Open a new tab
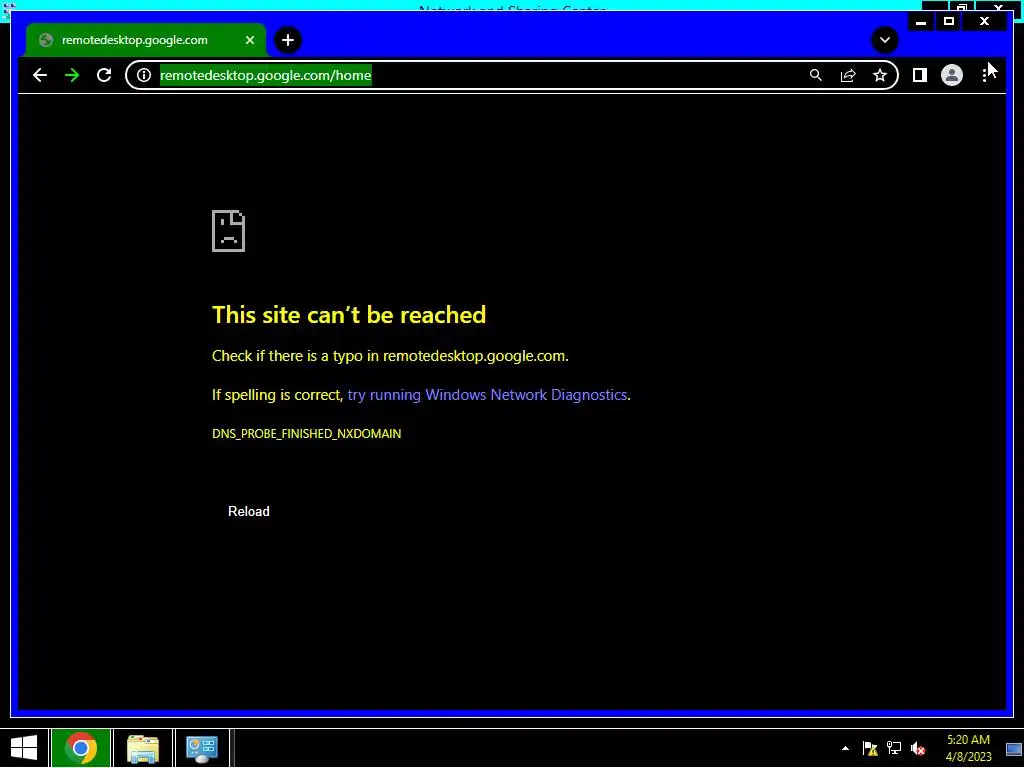The height and width of the screenshot is (768, 1024). pos(287,40)
